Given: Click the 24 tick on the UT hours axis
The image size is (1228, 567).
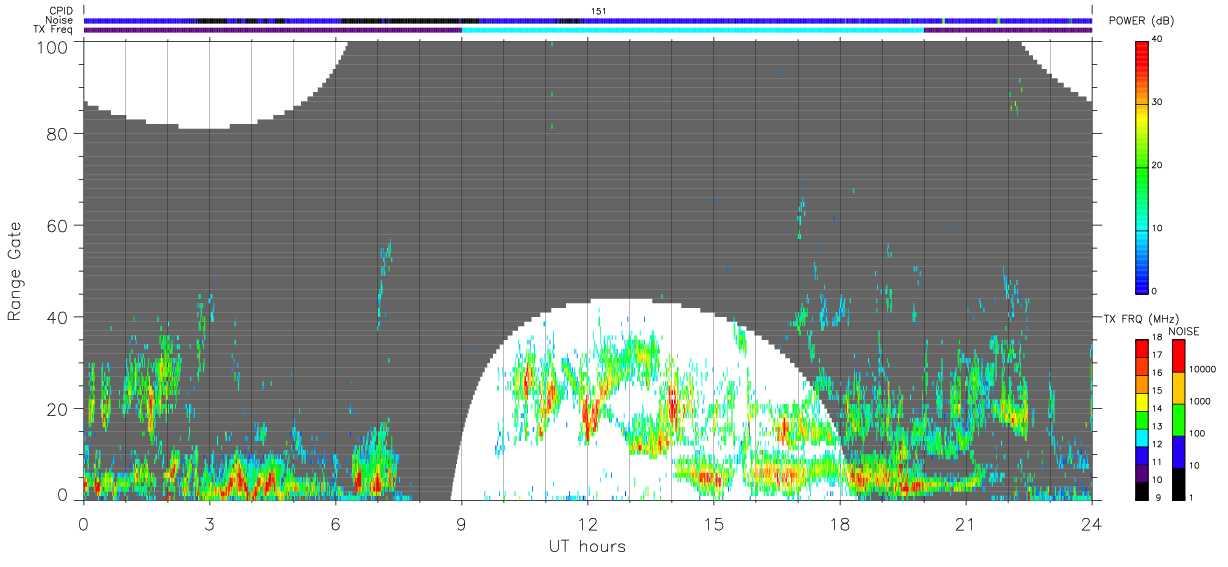Looking at the screenshot, I should click(x=1092, y=523).
